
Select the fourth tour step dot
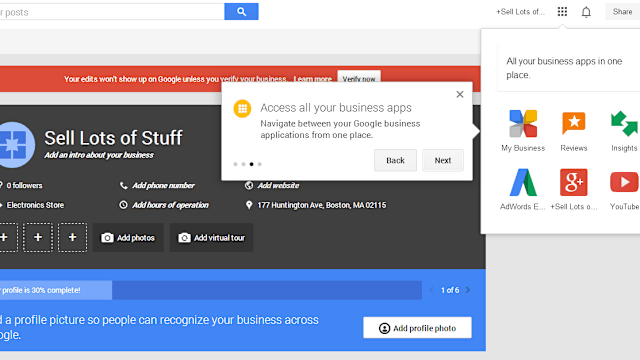tap(260, 164)
